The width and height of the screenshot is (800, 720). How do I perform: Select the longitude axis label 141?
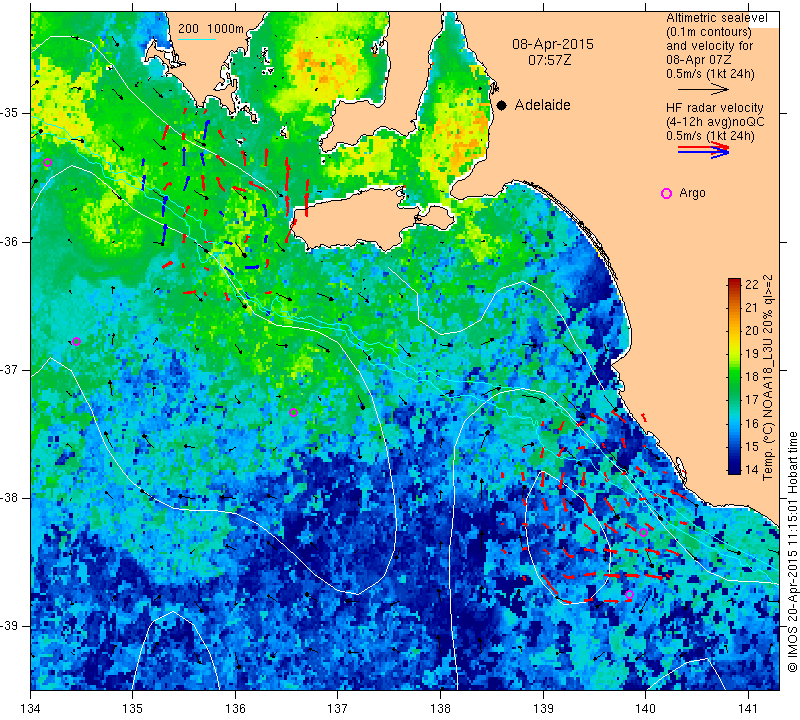[748, 709]
